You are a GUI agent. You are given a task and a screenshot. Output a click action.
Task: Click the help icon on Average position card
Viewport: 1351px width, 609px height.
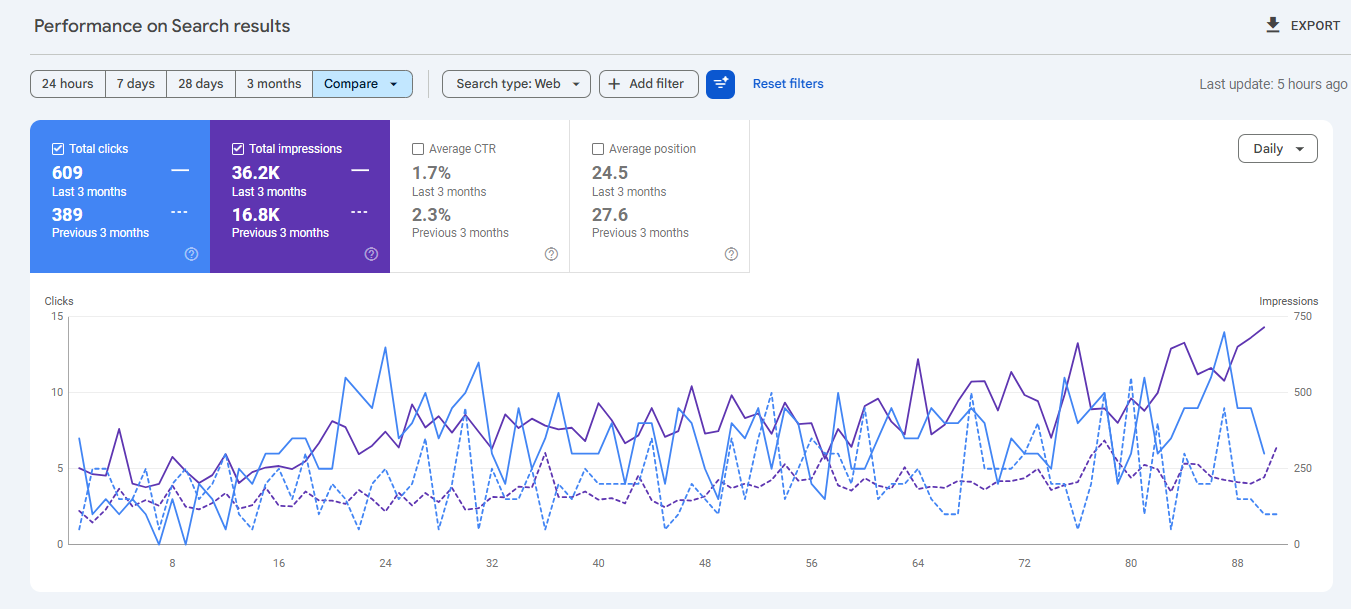(x=731, y=254)
